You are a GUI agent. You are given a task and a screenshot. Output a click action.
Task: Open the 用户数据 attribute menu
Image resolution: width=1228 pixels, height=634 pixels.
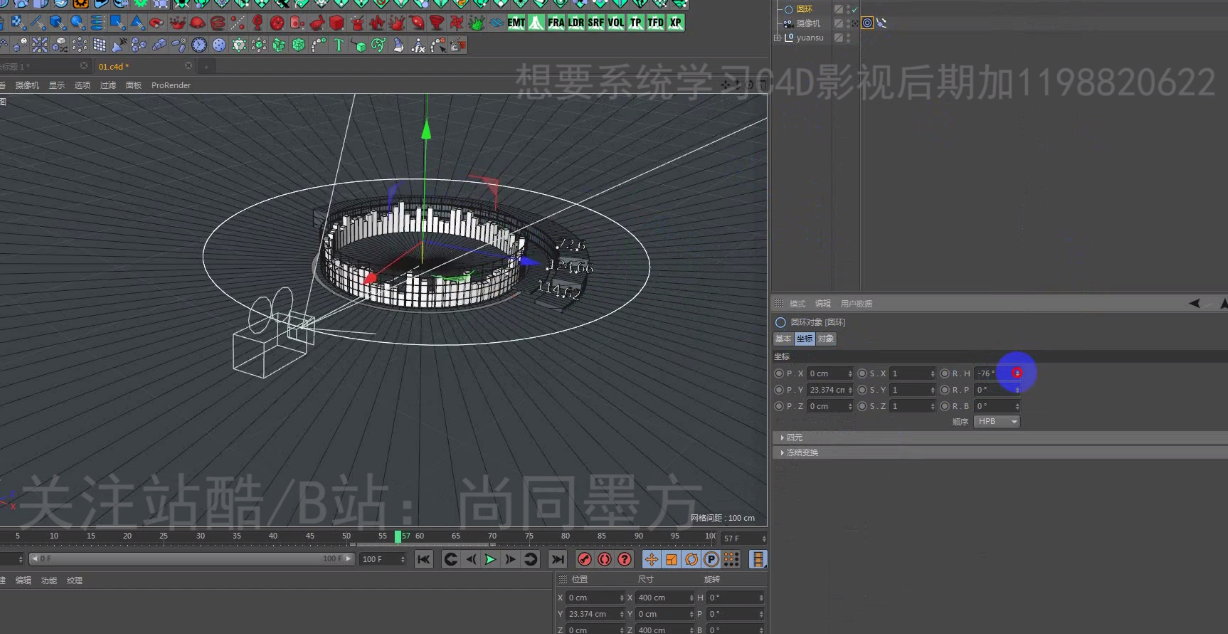856,303
